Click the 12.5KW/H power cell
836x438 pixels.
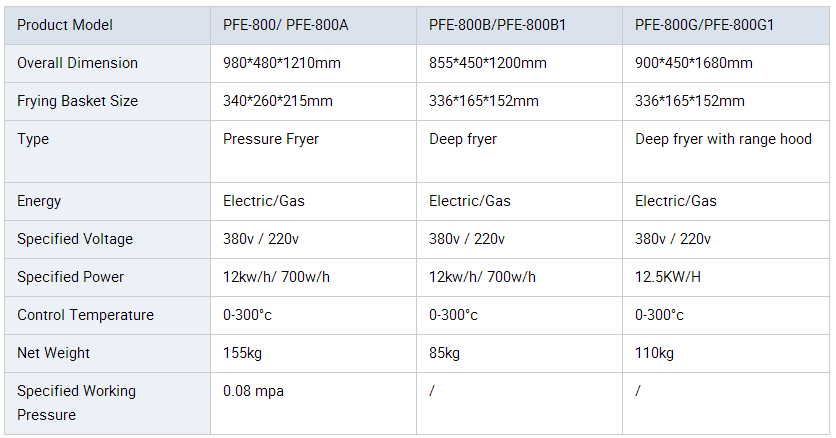(668, 277)
